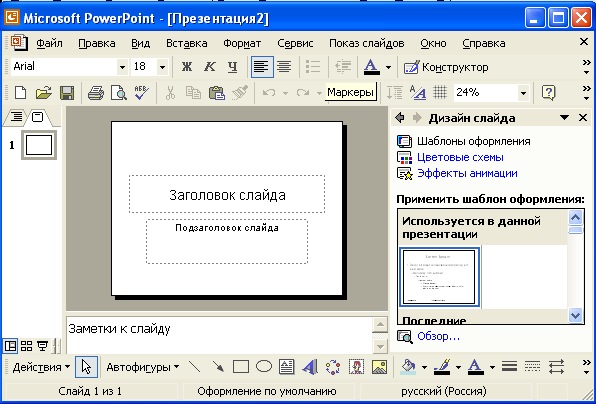
Task: Click the decrease indent icon
Action: [342, 67]
